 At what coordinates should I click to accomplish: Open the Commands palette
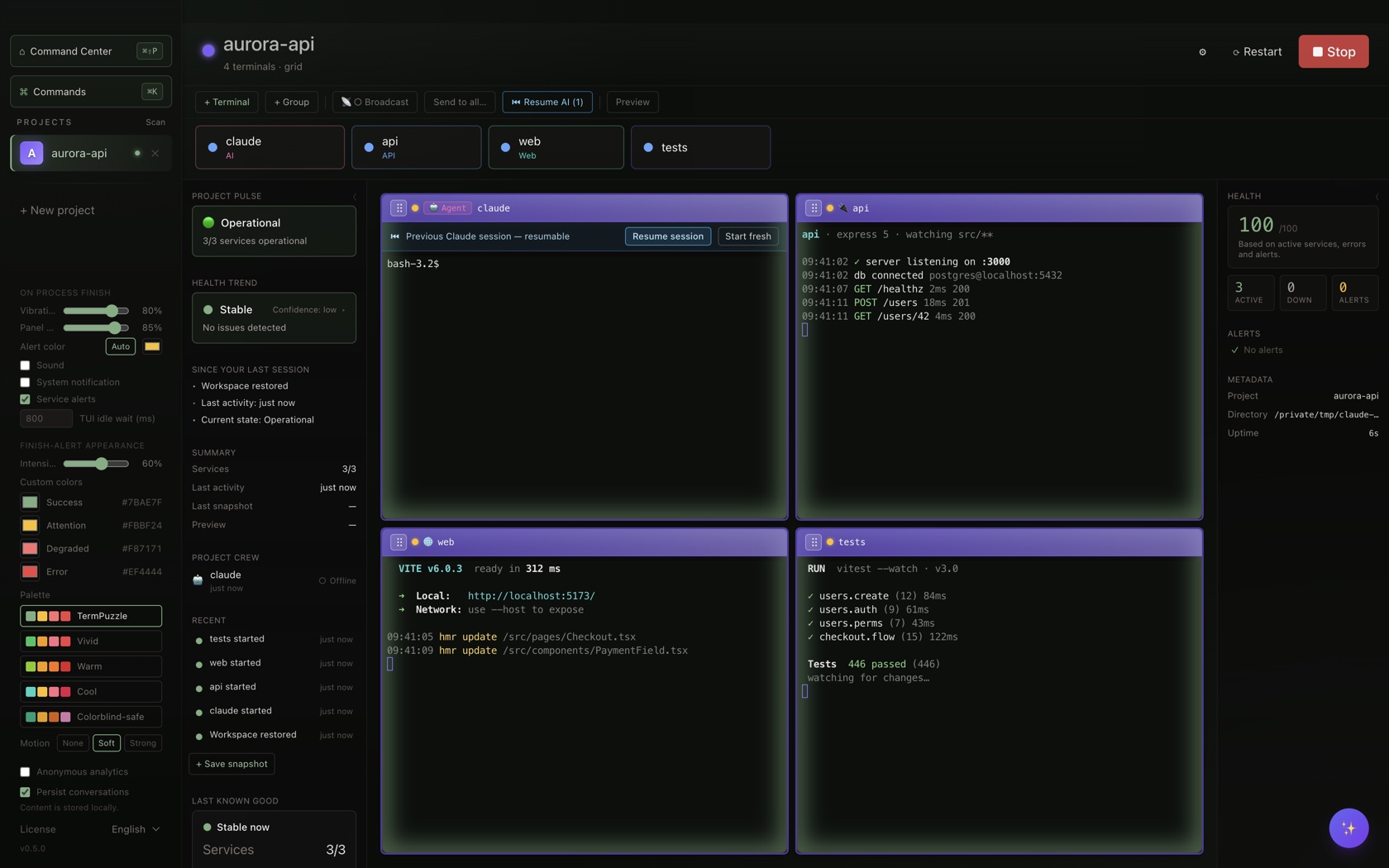tap(91, 92)
